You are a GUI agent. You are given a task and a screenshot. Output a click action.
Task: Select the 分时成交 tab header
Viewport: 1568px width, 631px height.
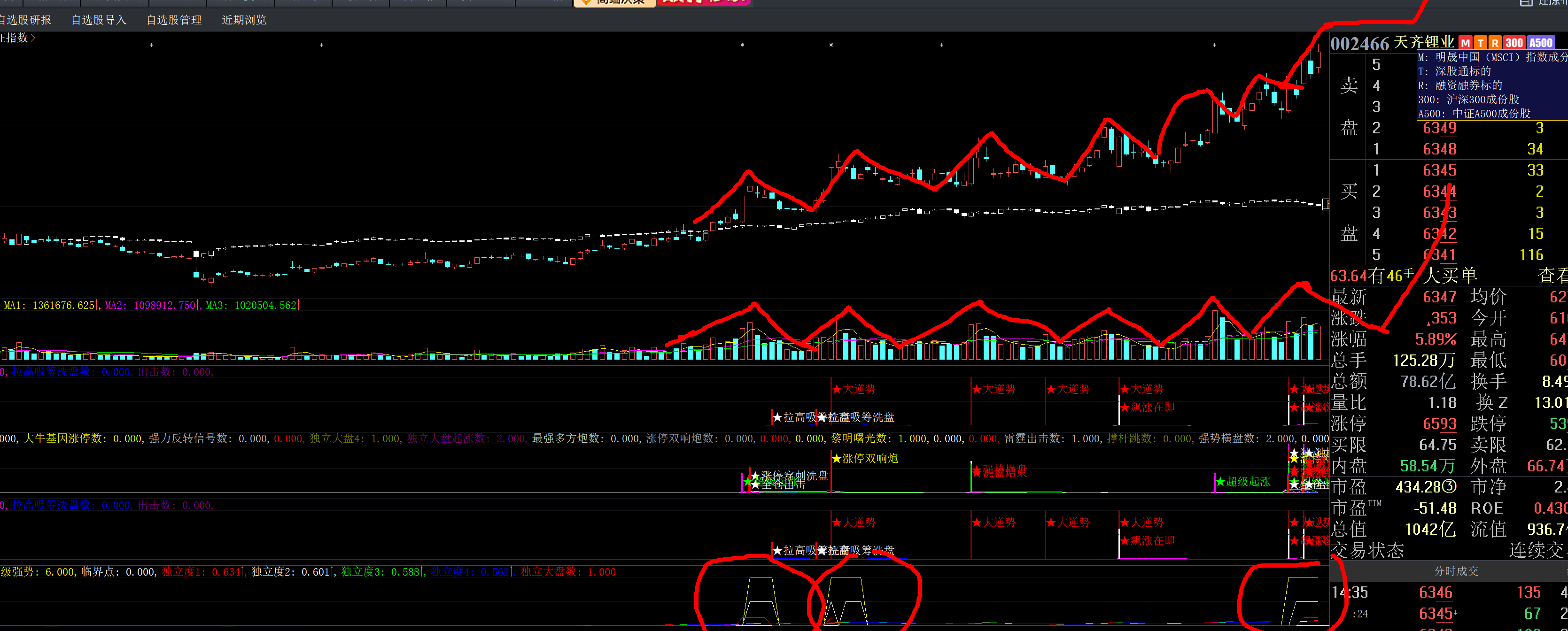pos(1455,571)
